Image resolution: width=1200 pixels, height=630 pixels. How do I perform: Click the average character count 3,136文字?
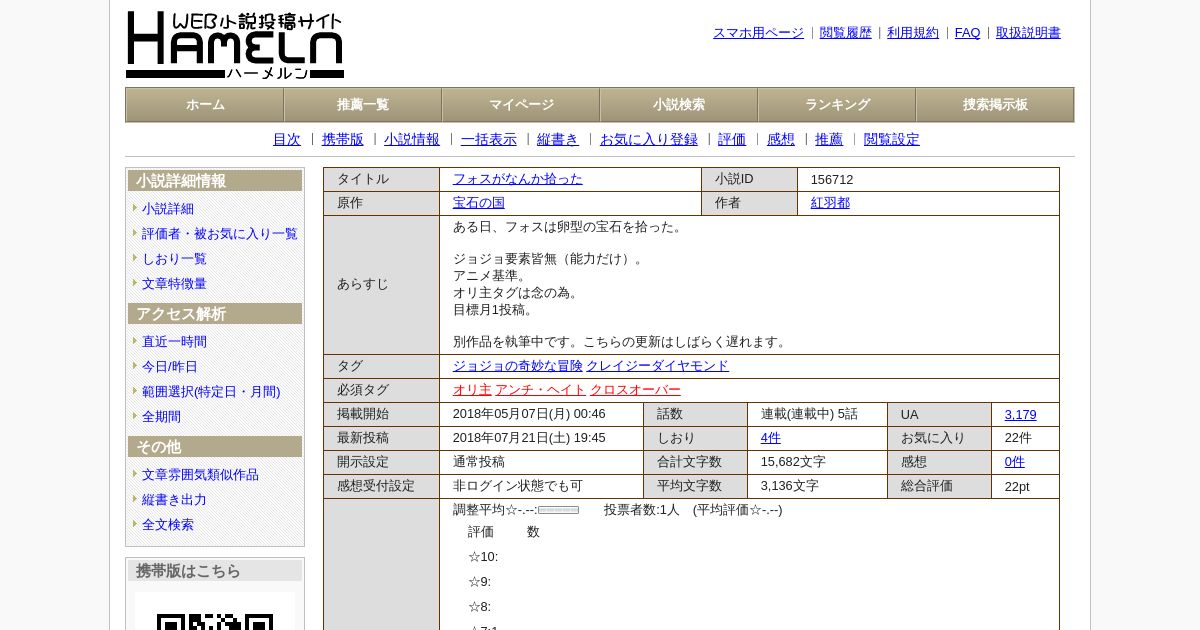coord(790,486)
